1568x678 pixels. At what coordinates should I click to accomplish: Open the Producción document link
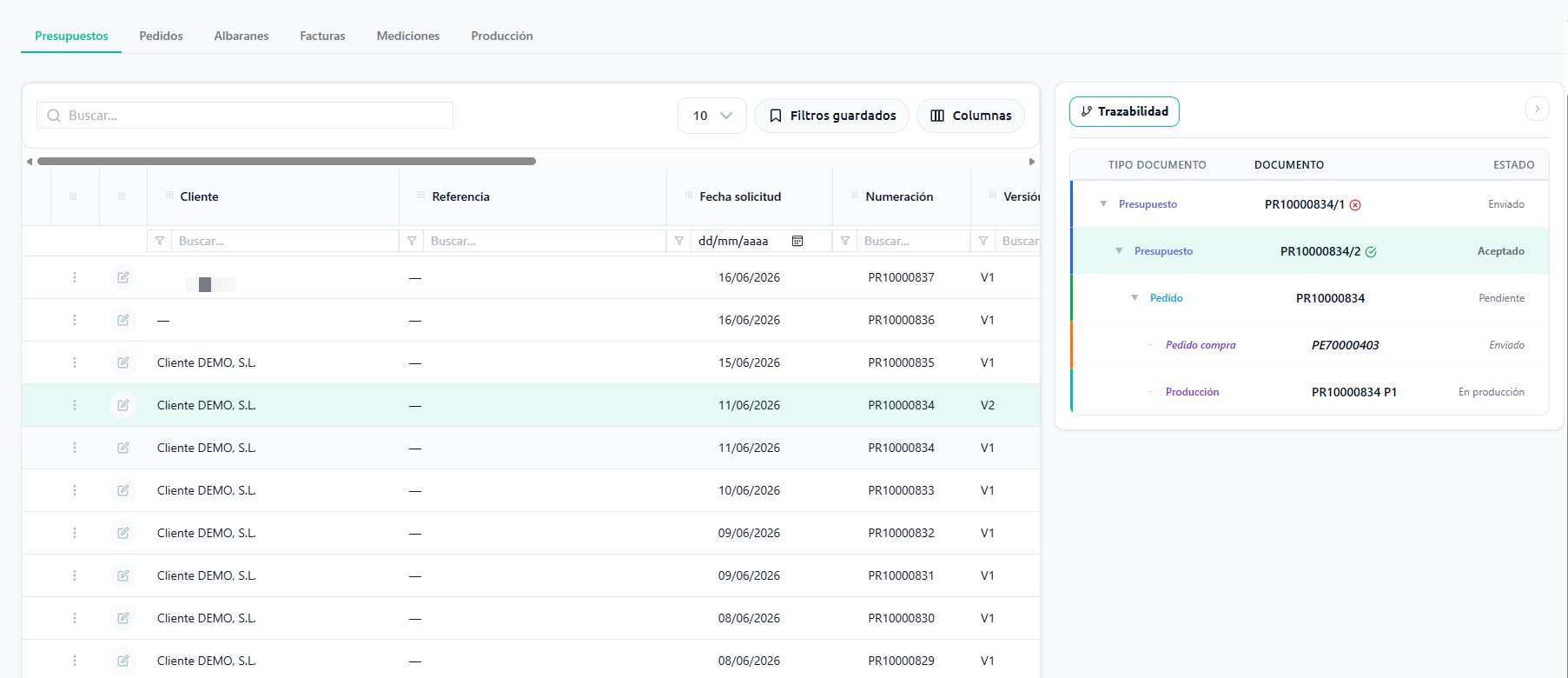1192,392
